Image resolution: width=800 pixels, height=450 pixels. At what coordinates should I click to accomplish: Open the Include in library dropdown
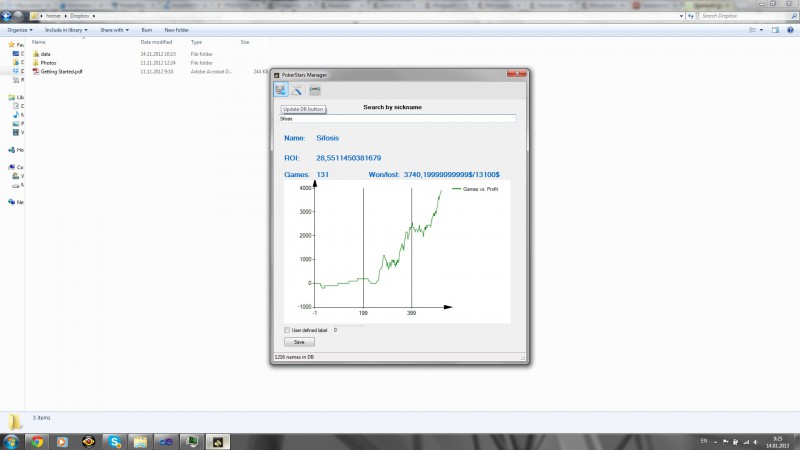66,30
